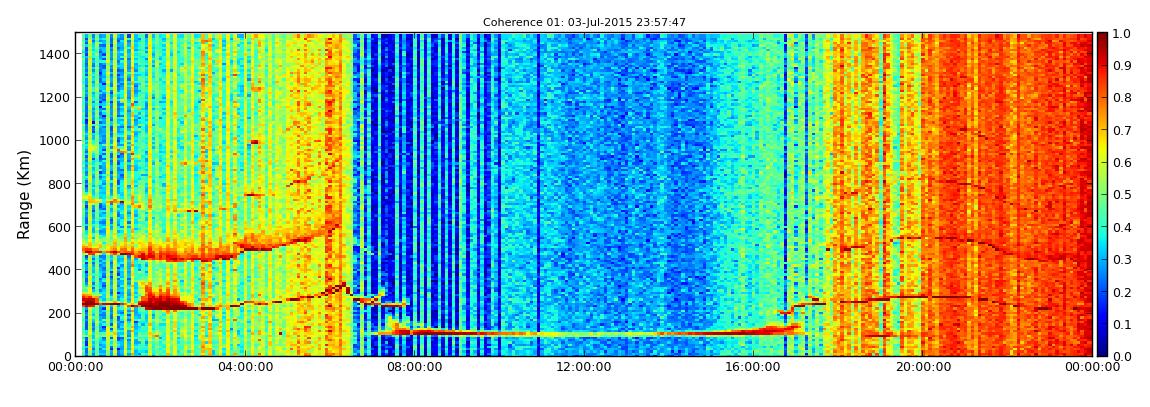This screenshot has height=407, width=1150.
Task: Click the 0.5 colorbar tick label
Action: (1121, 195)
